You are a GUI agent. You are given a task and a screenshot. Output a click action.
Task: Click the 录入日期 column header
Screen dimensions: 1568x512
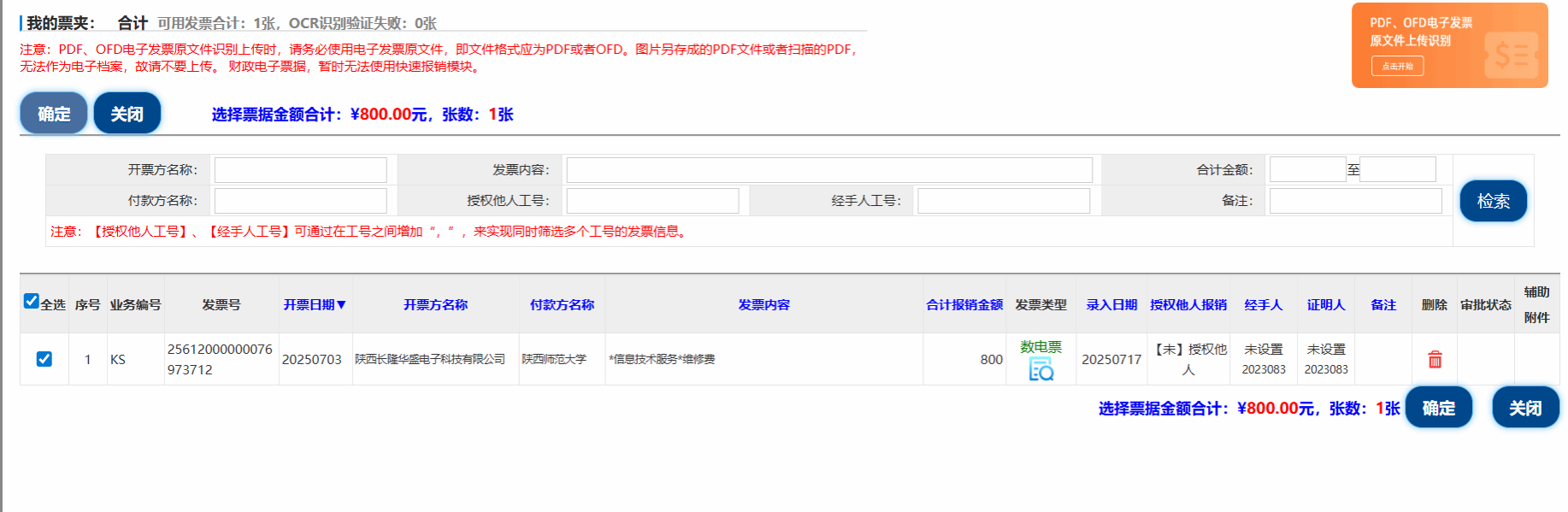click(1111, 305)
